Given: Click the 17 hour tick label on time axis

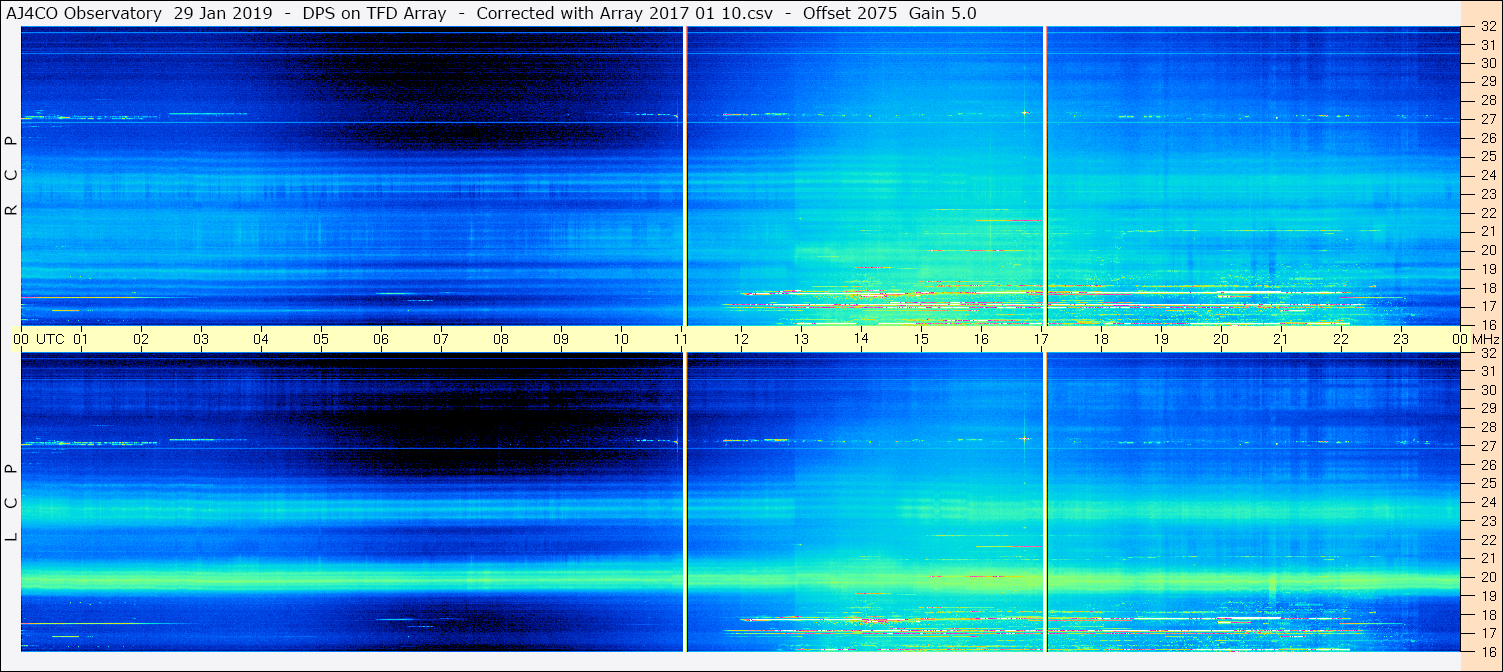Looking at the screenshot, I should (x=1041, y=339).
